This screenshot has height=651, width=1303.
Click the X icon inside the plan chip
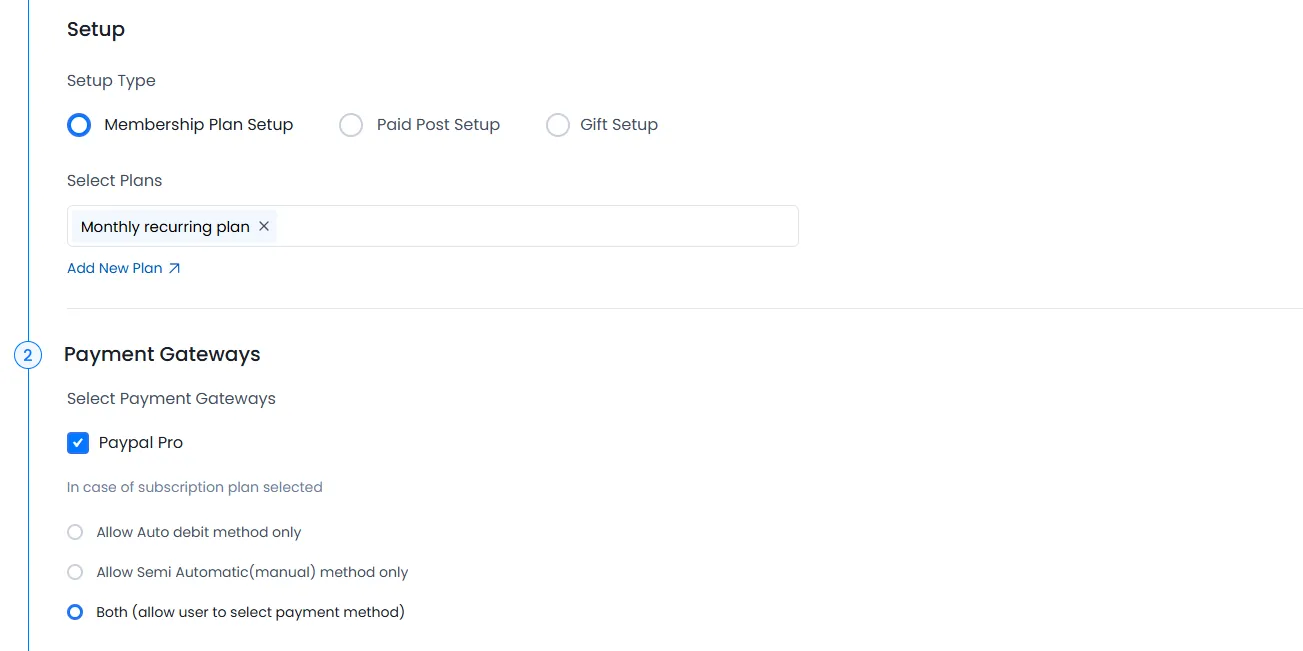(264, 226)
